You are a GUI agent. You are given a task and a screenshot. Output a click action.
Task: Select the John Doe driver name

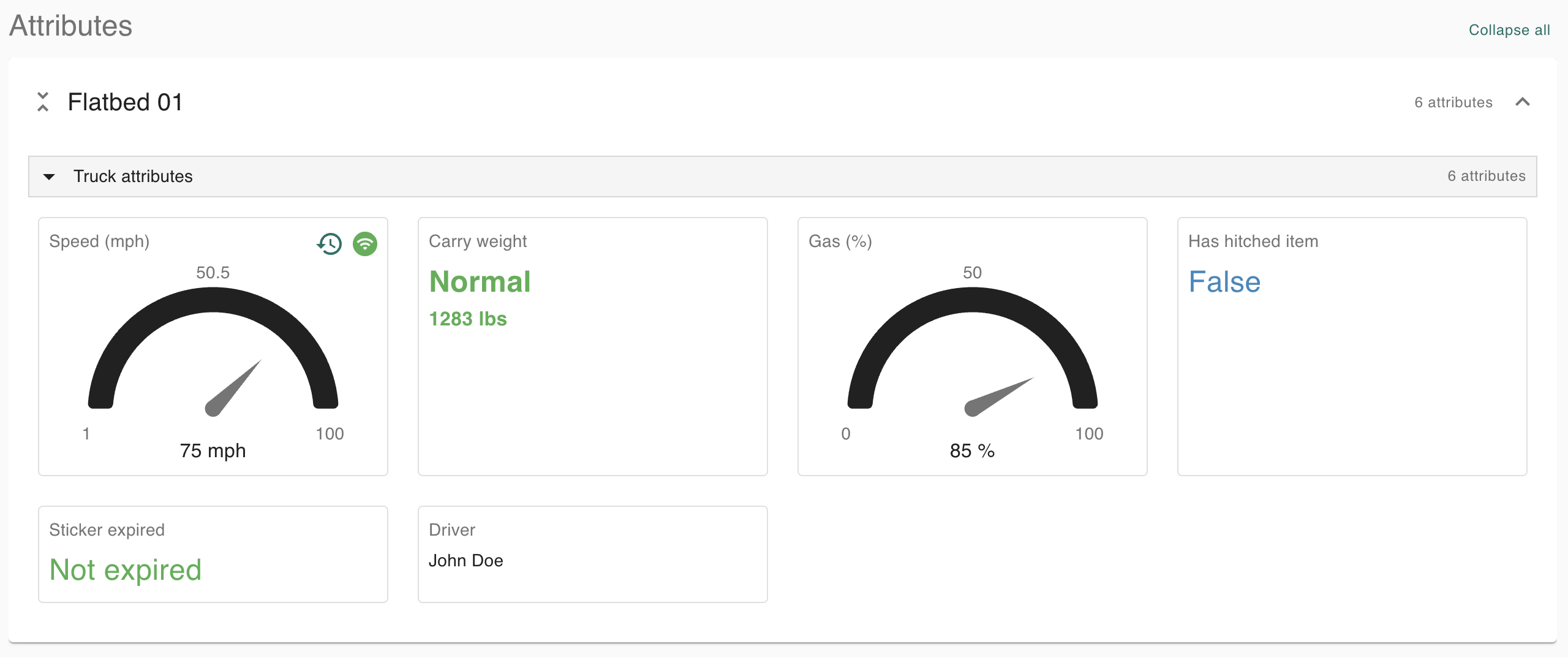pyautogui.click(x=466, y=560)
